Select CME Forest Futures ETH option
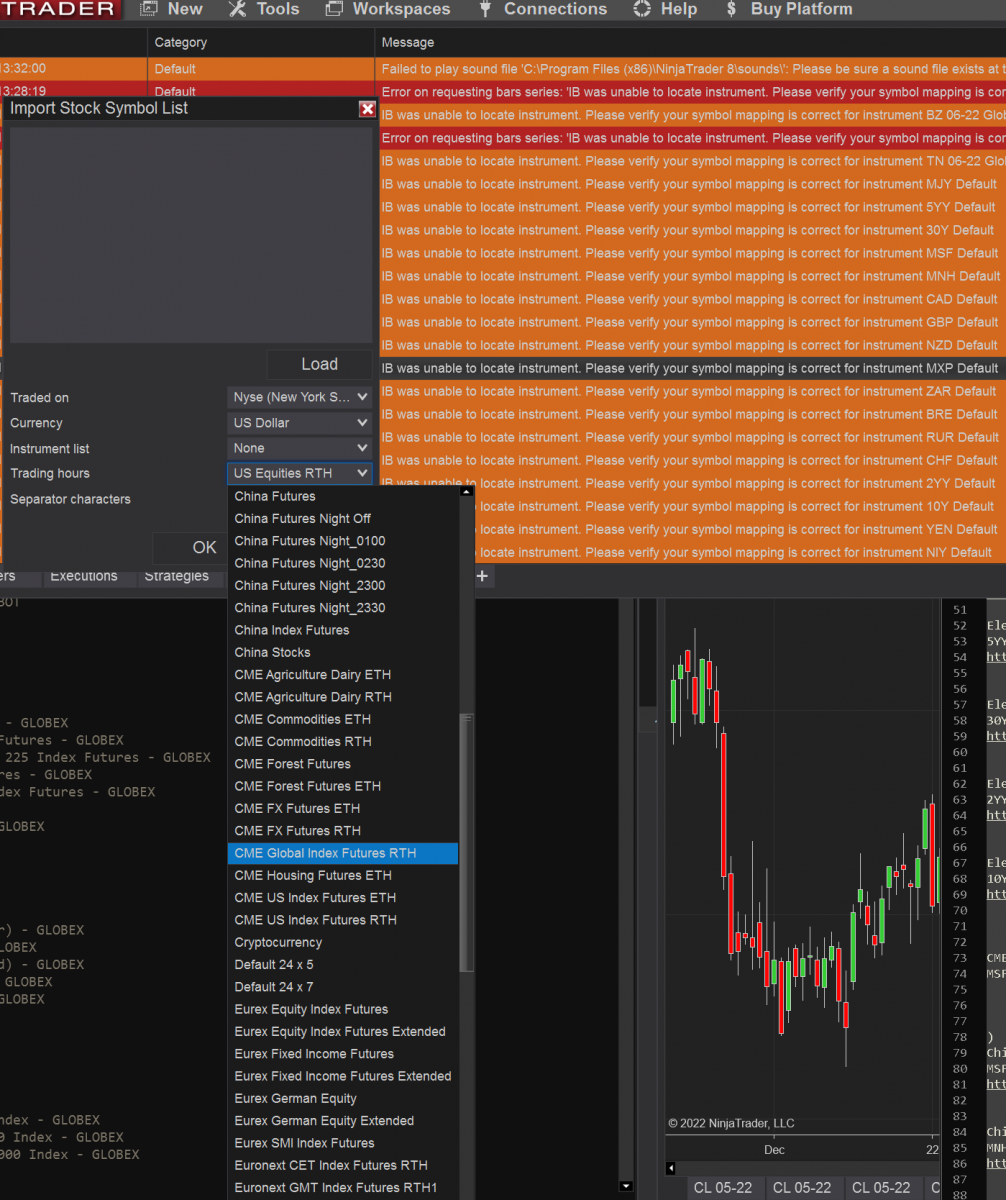 343,786
